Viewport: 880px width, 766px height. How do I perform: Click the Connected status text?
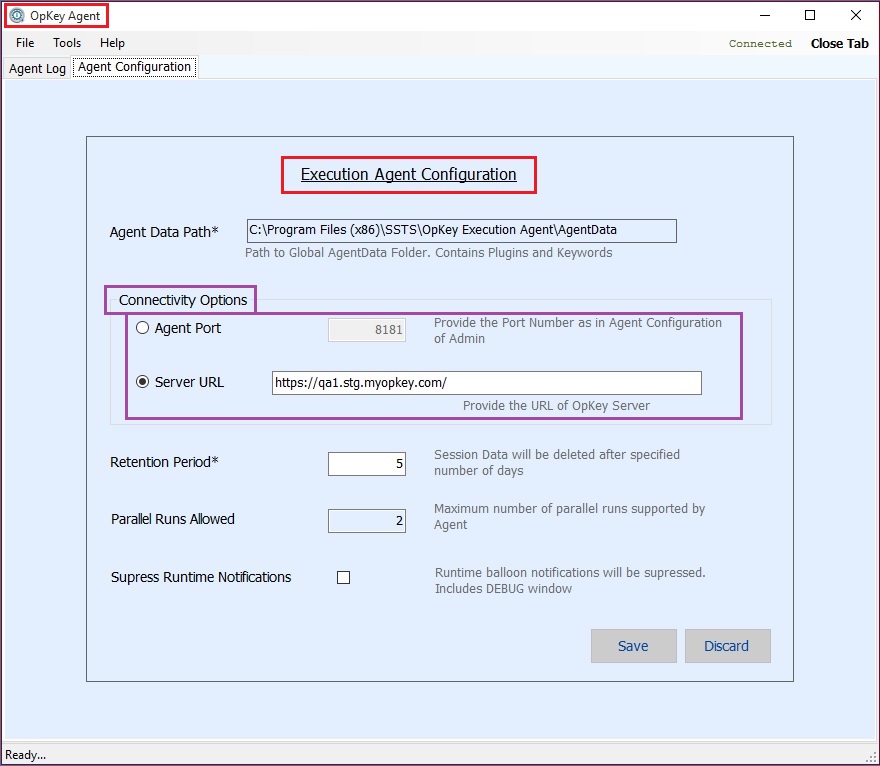(760, 43)
